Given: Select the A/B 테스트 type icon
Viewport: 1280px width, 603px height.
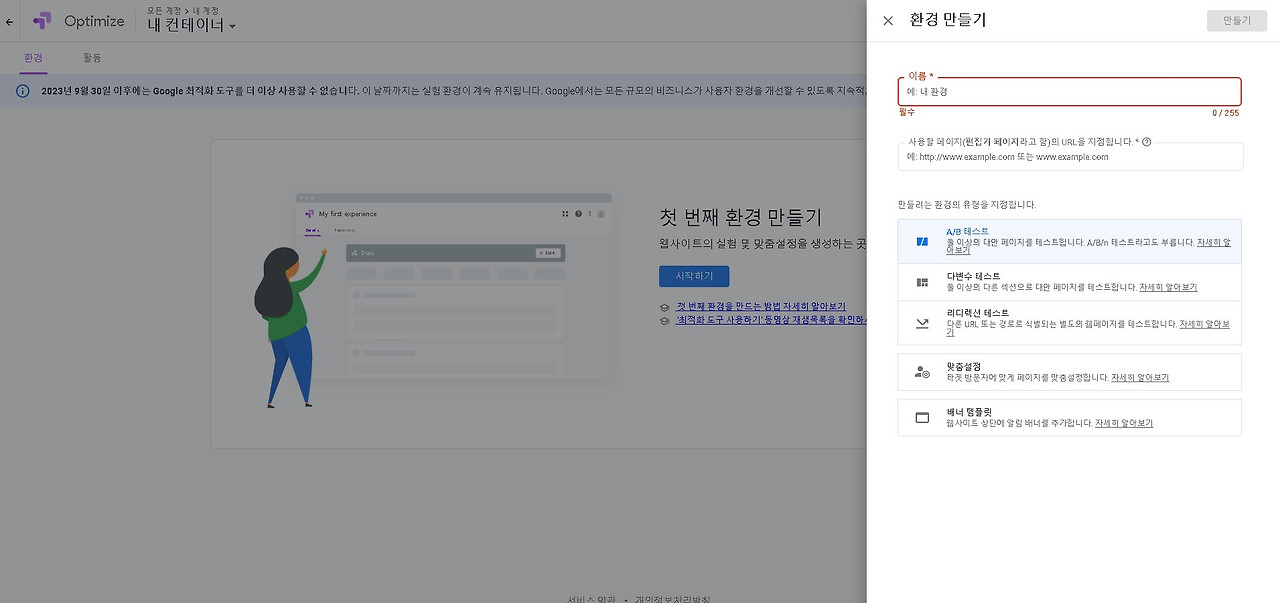Looking at the screenshot, I should [x=922, y=240].
